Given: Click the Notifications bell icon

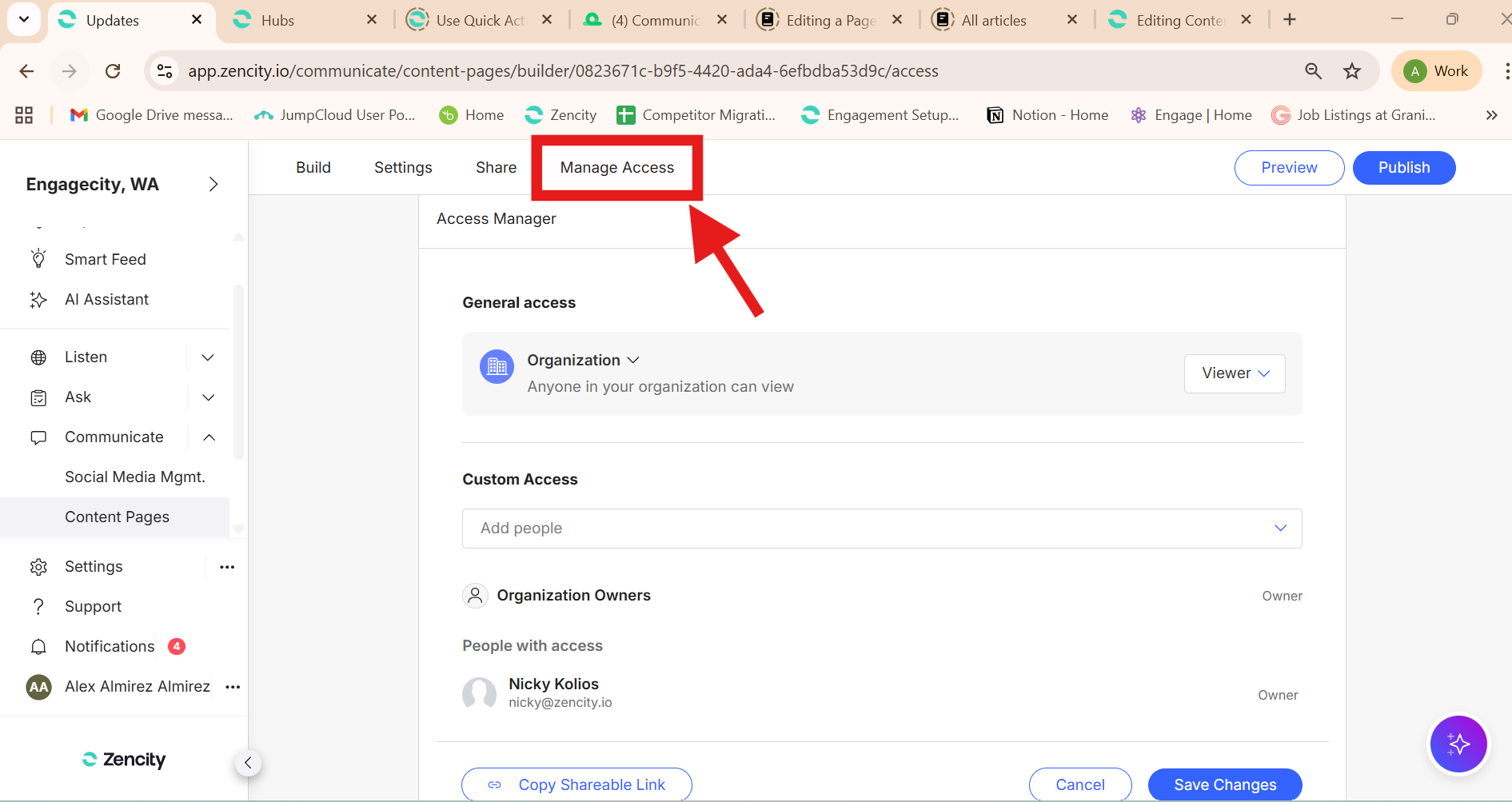Looking at the screenshot, I should pos(38,647).
